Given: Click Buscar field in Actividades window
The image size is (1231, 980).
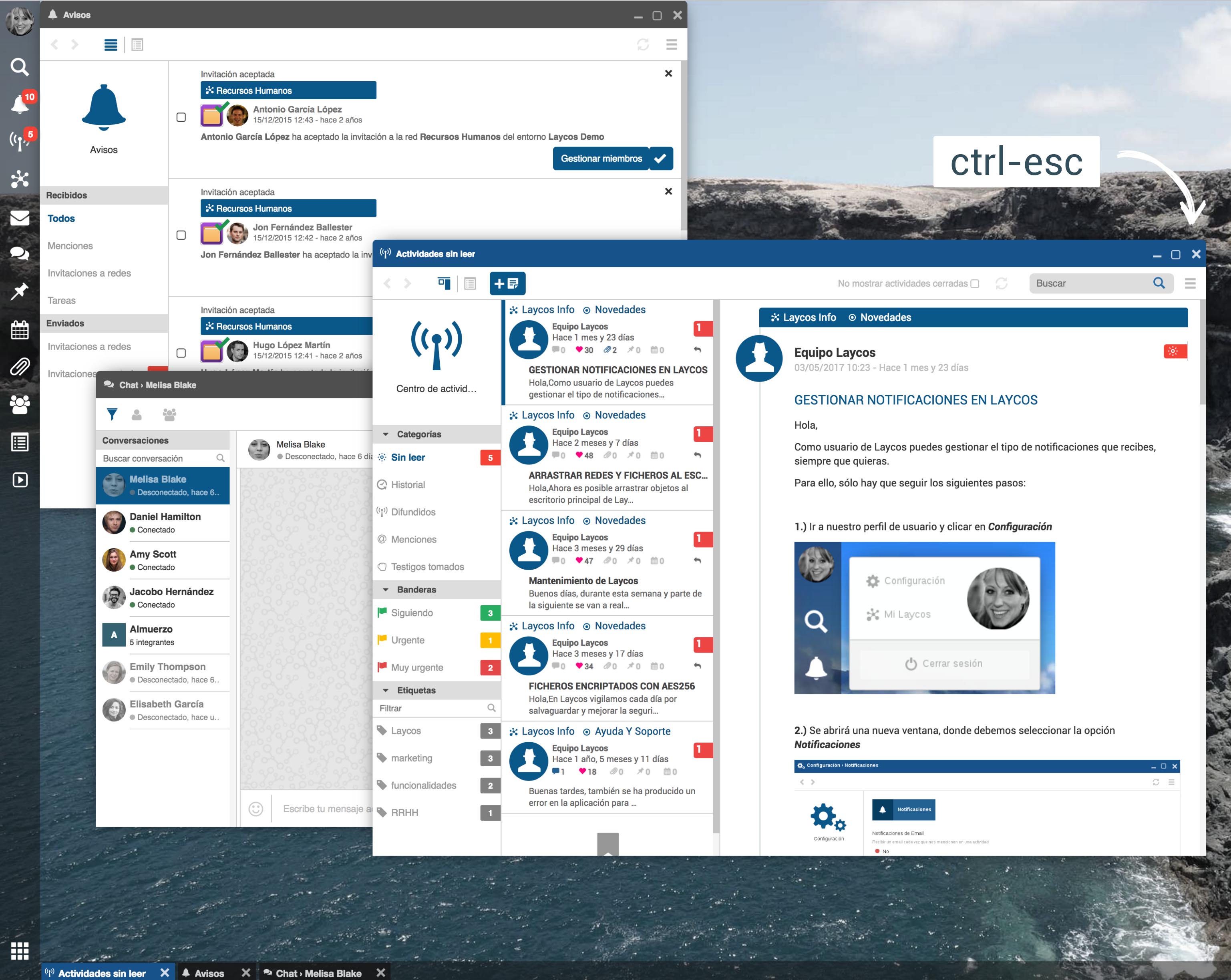Looking at the screenshot, I should pyautogui.click(x=1101, y=283).
